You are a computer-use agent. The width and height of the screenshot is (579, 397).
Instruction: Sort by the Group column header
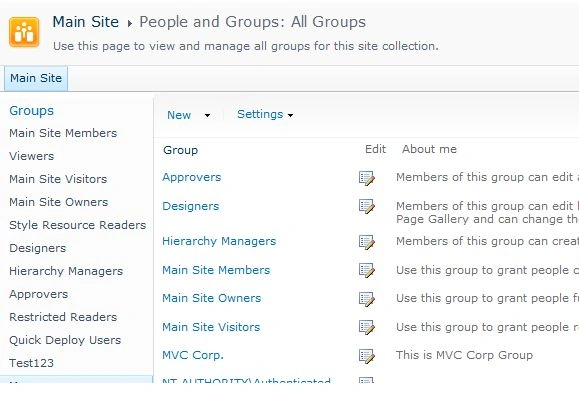[181, 150]
